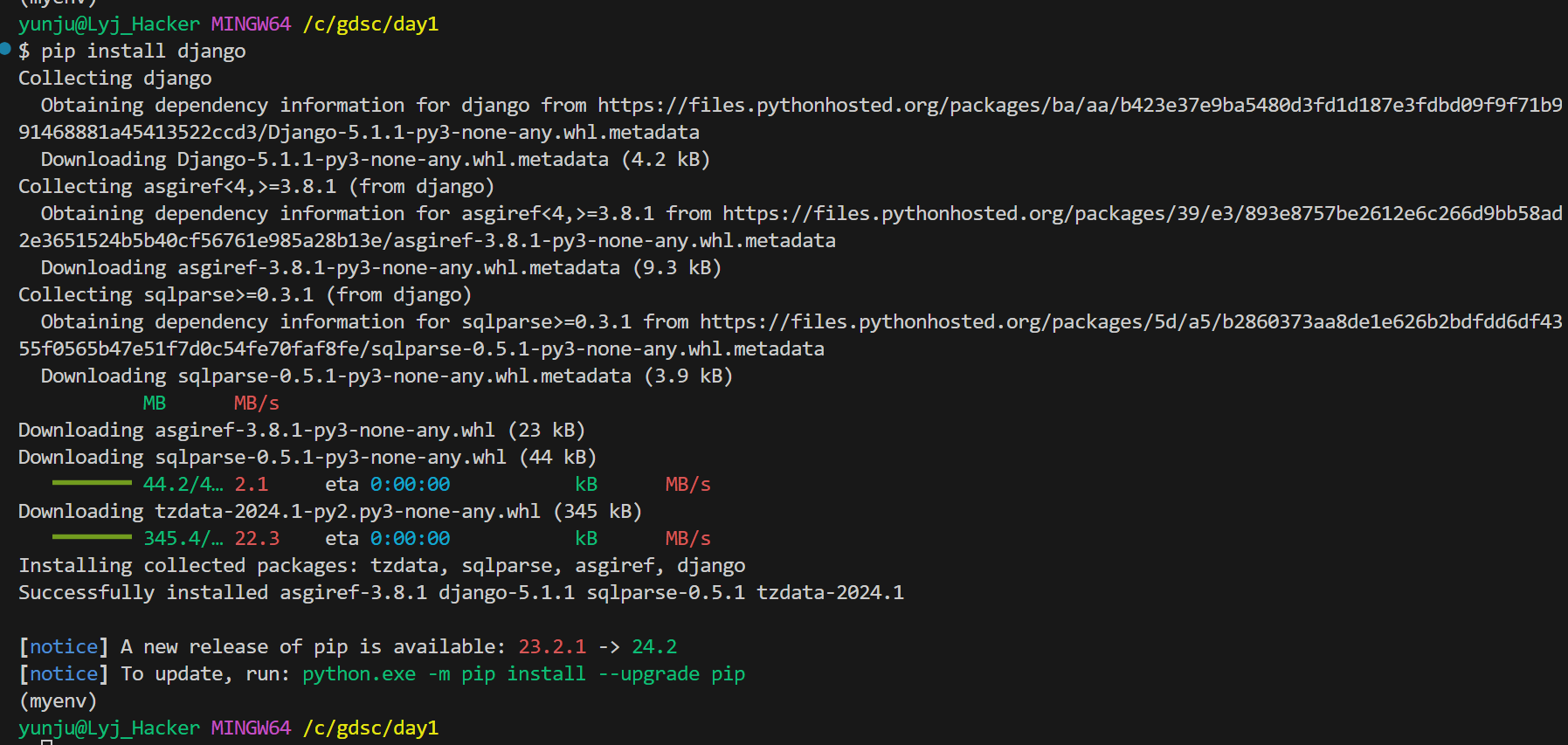1568x745 pixels.
Task: Click 'Downloading sqlparse-0.5.1-py3-none-any.whl.metadata (3.9 kB)'
Action: point(387,376)
